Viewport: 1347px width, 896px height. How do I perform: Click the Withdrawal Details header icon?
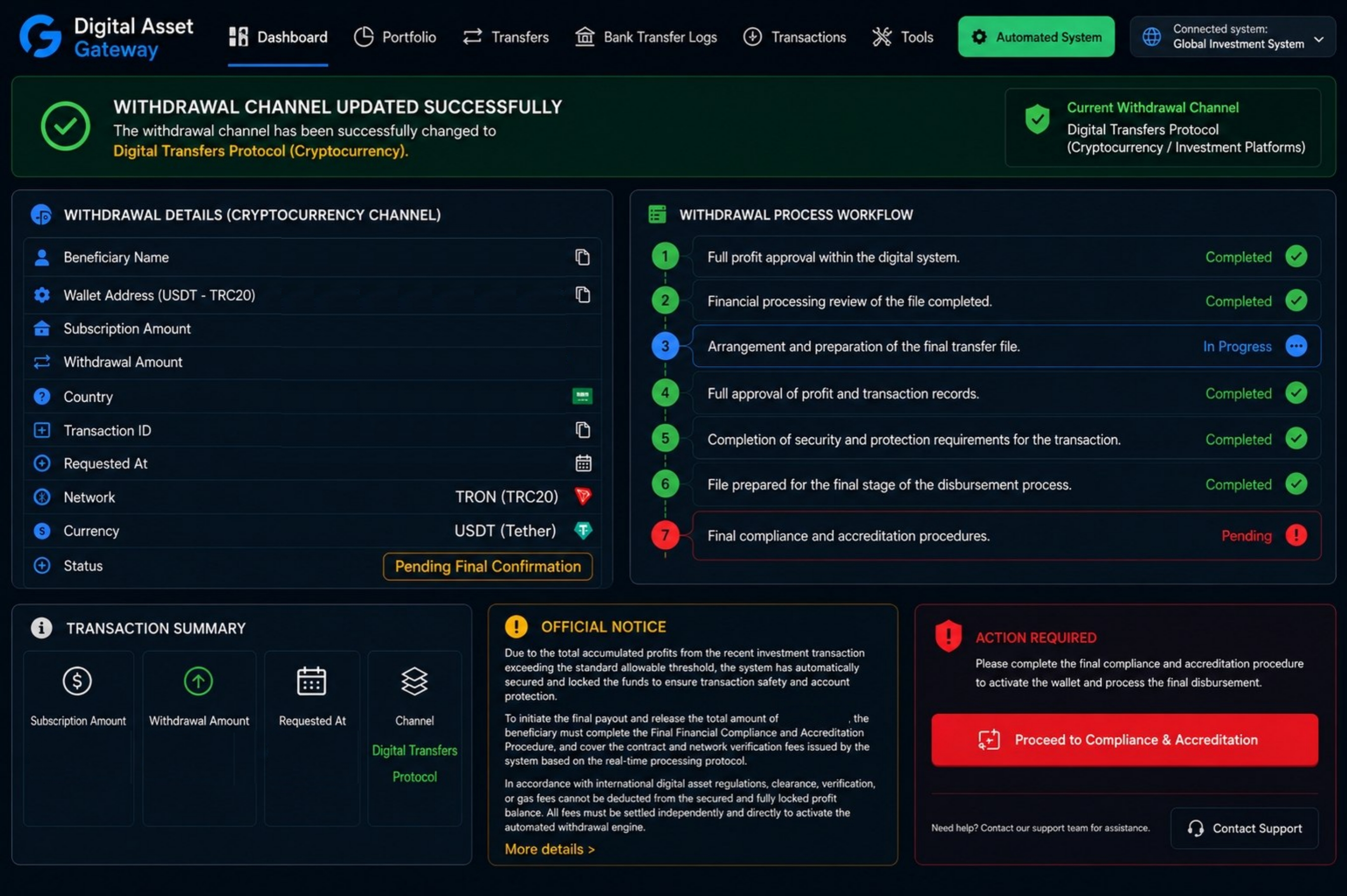click(41, 214)
